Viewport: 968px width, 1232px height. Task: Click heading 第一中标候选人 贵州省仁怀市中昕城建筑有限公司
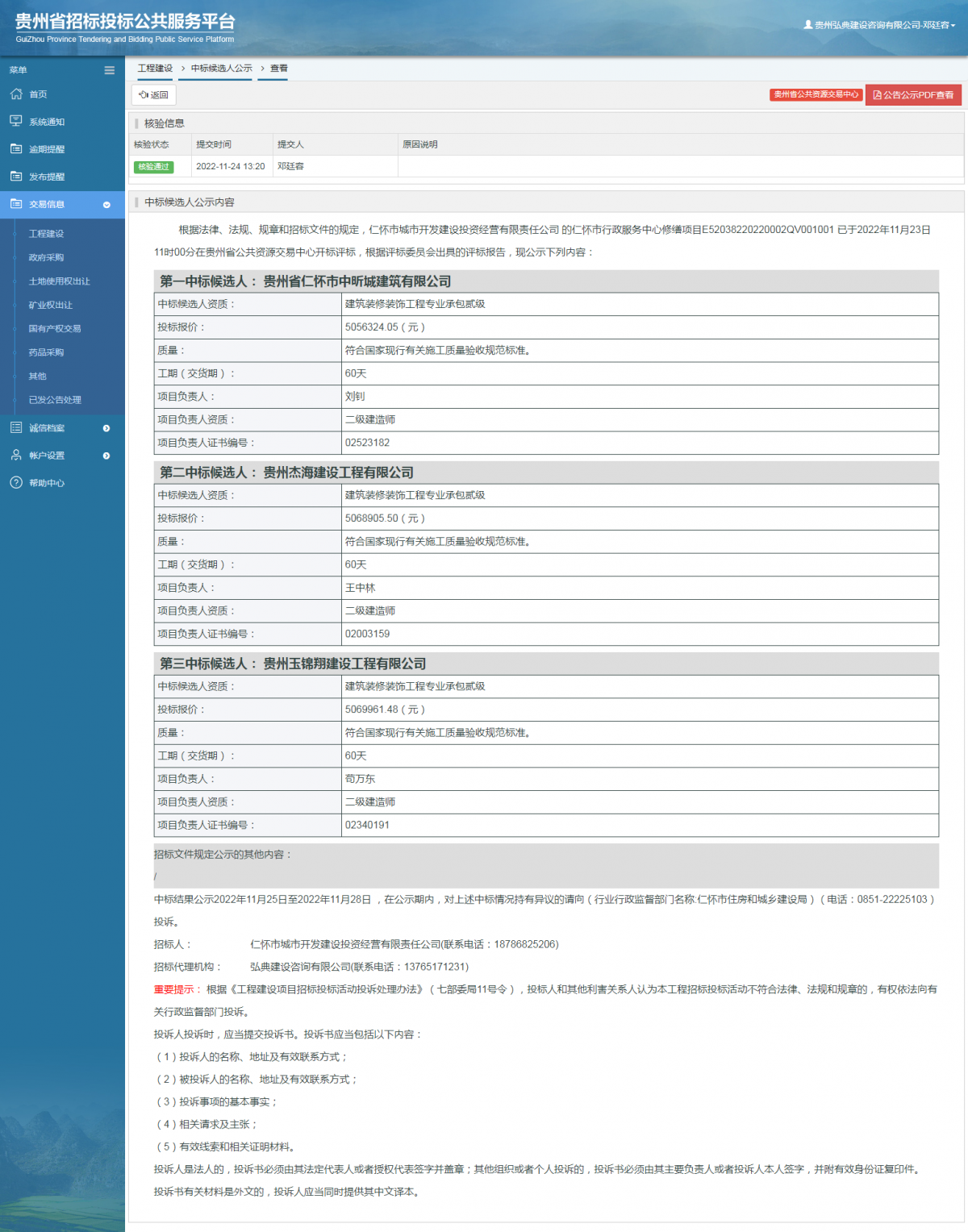(305, 281)
